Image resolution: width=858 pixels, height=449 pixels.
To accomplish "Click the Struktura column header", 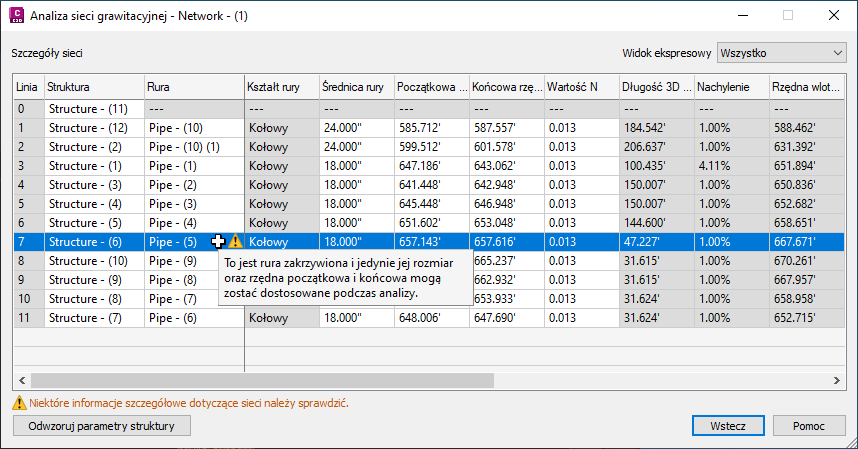I will click(94, 87).
